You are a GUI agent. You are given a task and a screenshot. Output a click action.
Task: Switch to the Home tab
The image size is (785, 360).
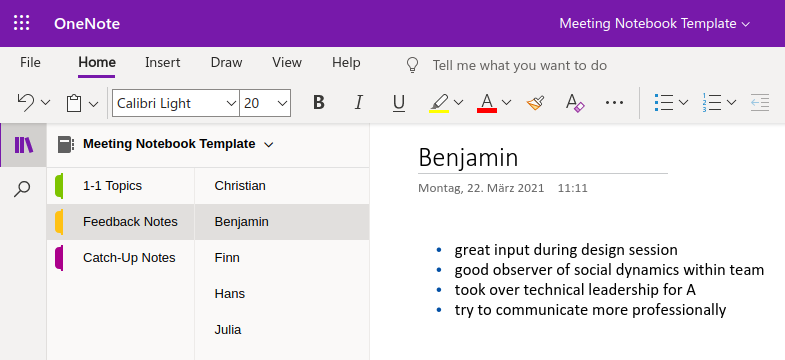(97, 63)
